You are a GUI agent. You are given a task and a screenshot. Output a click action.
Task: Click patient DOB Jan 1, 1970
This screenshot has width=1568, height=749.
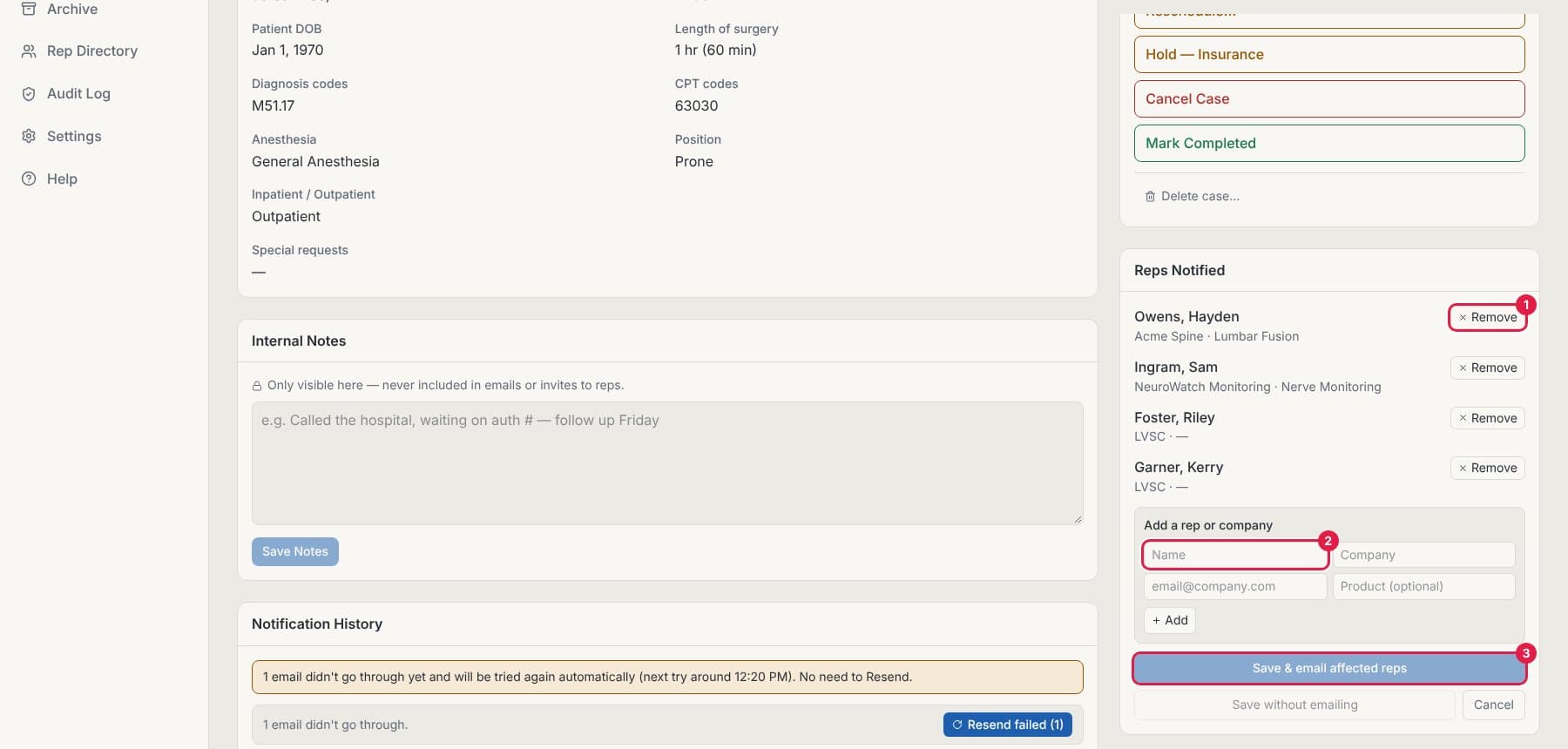point(287,51)
